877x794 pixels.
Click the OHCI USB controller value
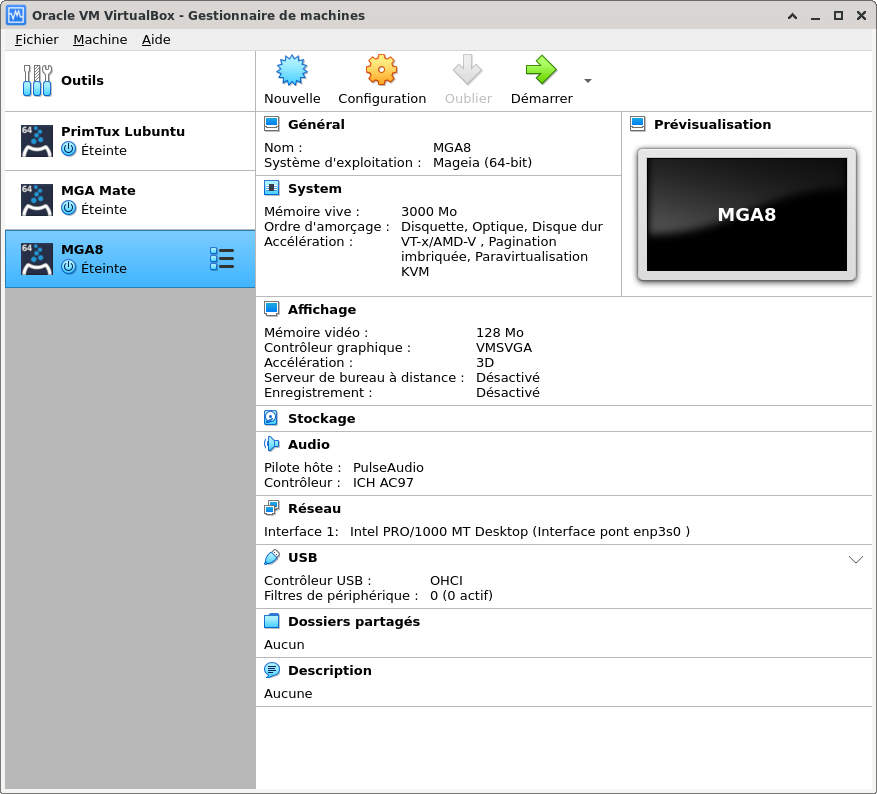(x=446, y=580)
